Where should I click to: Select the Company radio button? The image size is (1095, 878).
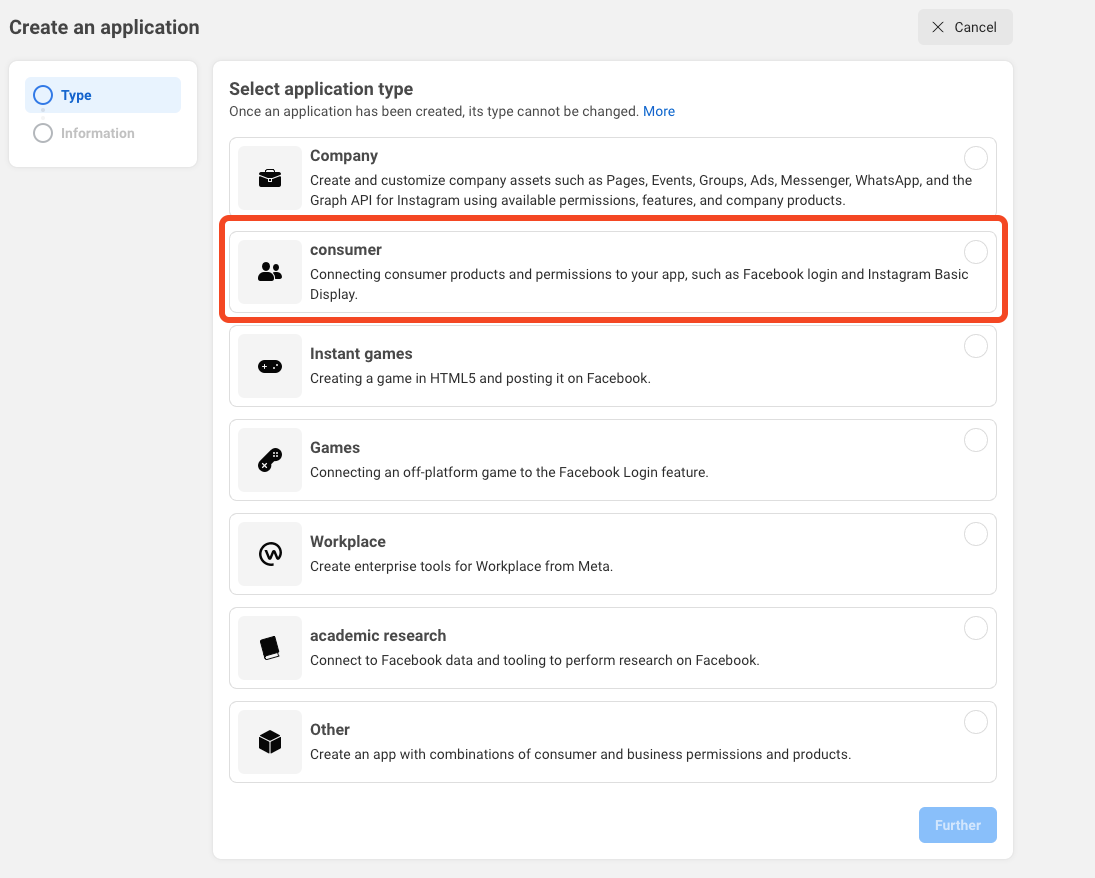(975, 158)
